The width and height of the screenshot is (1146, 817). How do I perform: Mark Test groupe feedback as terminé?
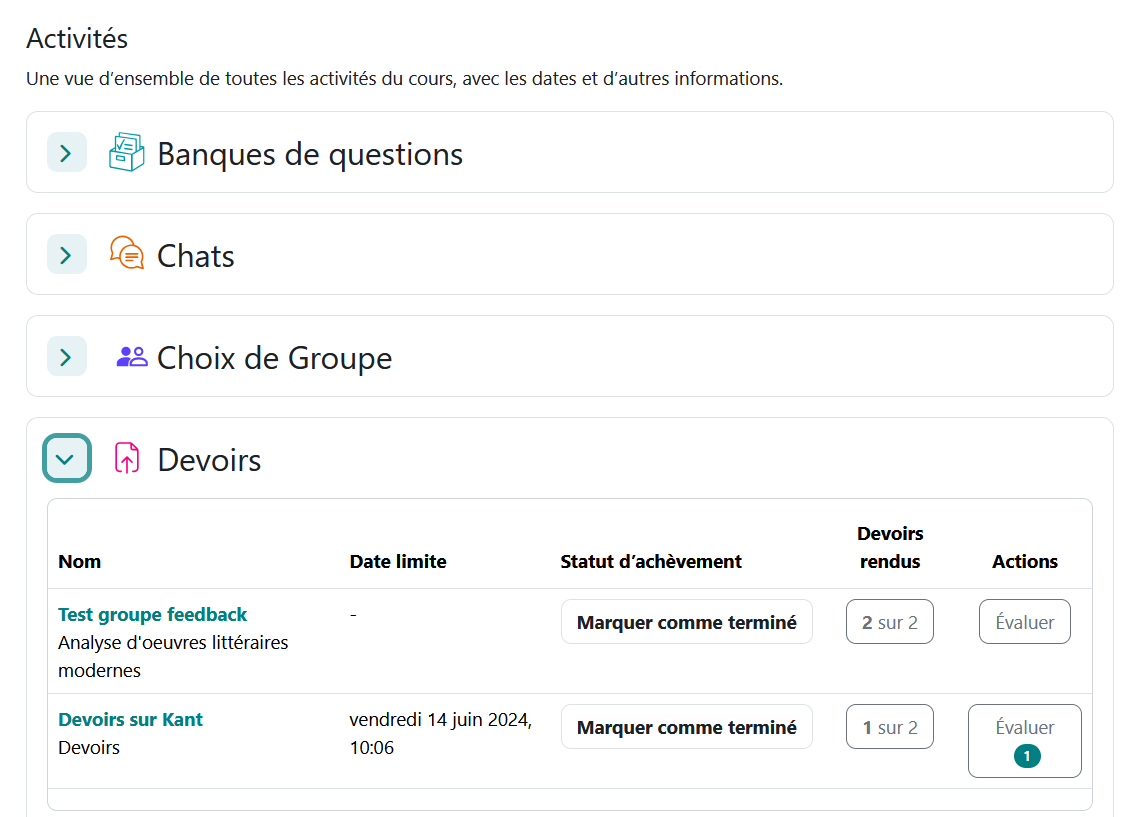tap(686, 622)
